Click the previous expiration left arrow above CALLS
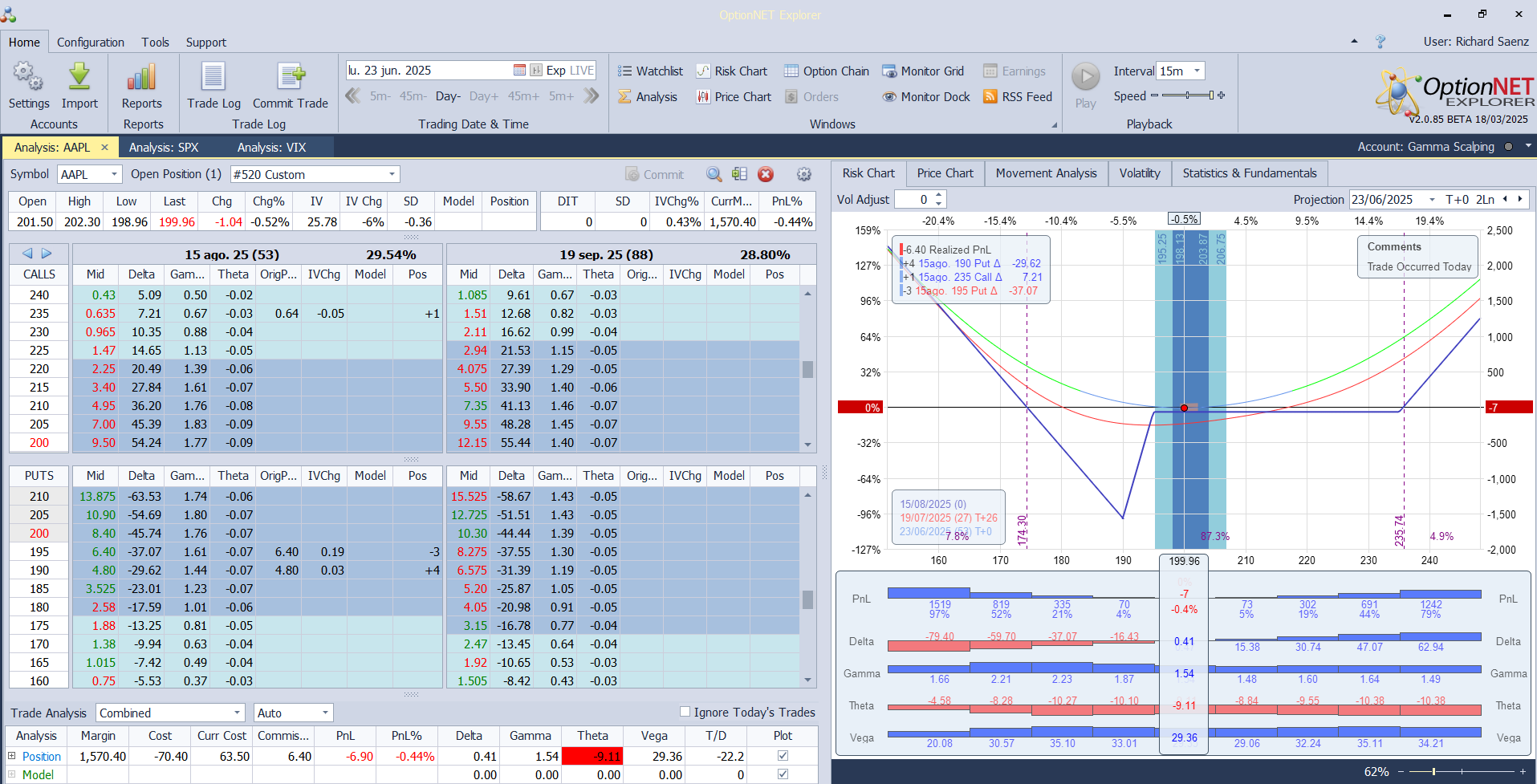The image size is (1537, 784). (x=27, y=253)
